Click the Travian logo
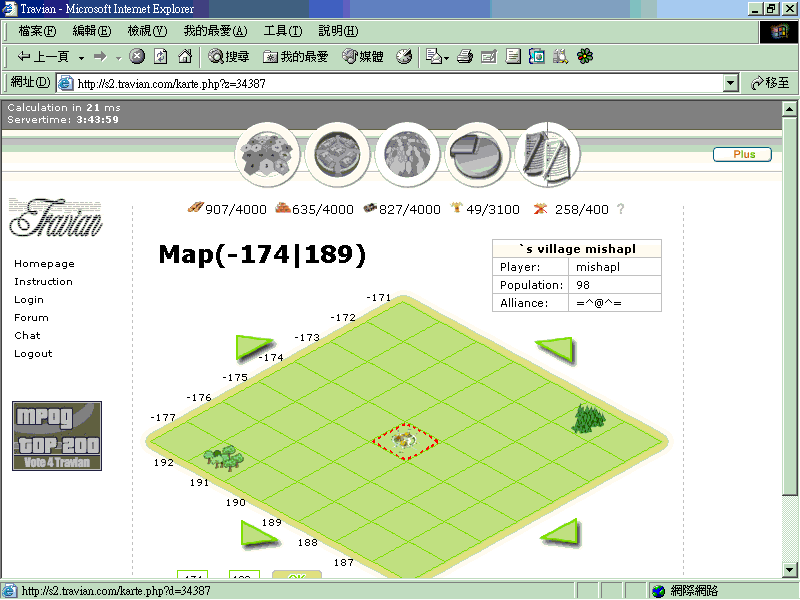 56,217
